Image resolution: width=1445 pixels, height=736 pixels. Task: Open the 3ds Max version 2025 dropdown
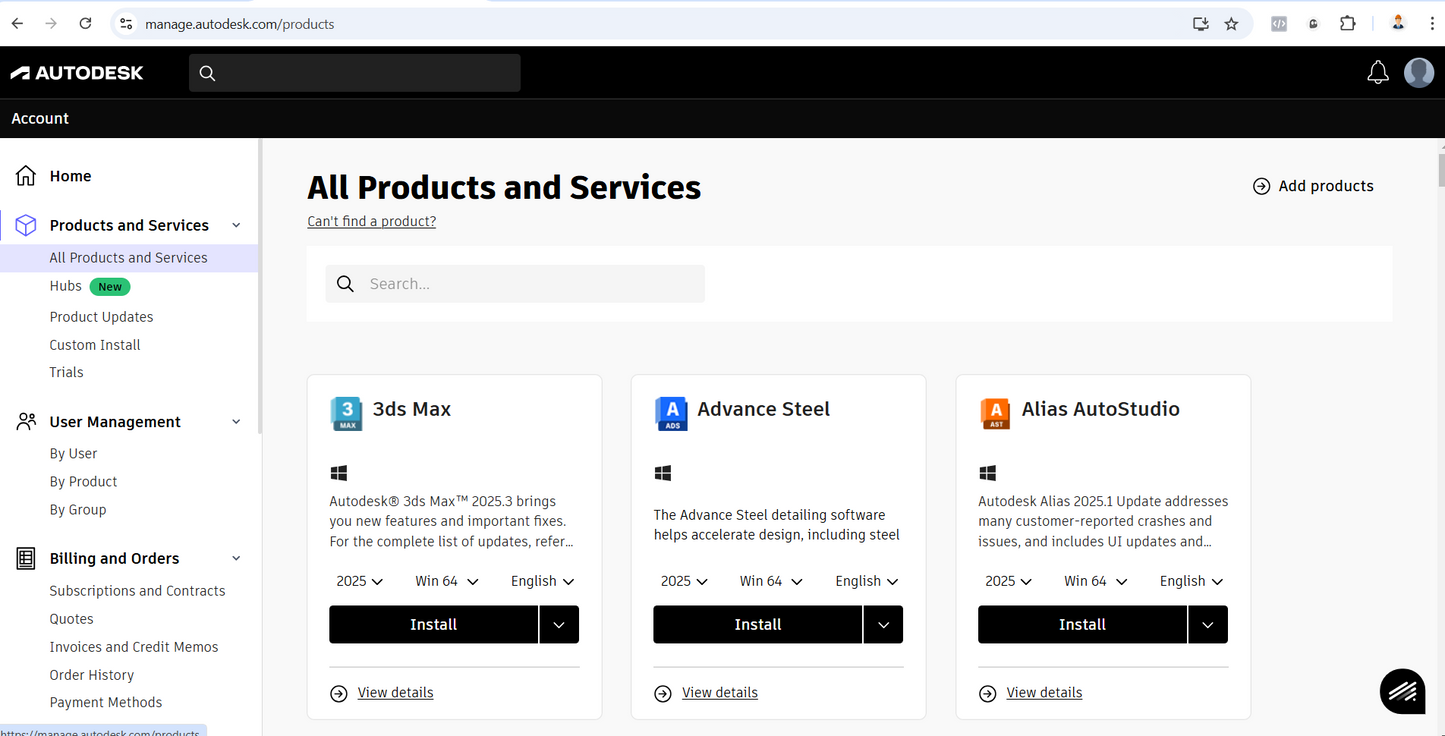[x=360, y=581]
